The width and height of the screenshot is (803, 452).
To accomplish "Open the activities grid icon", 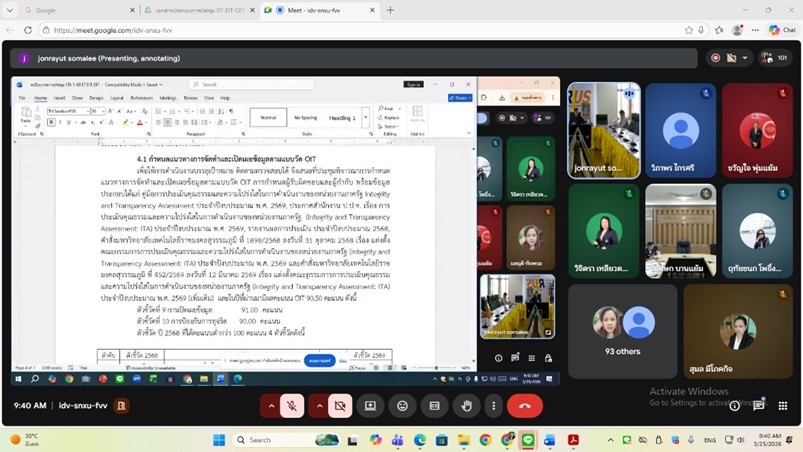I will pos(783,406).
